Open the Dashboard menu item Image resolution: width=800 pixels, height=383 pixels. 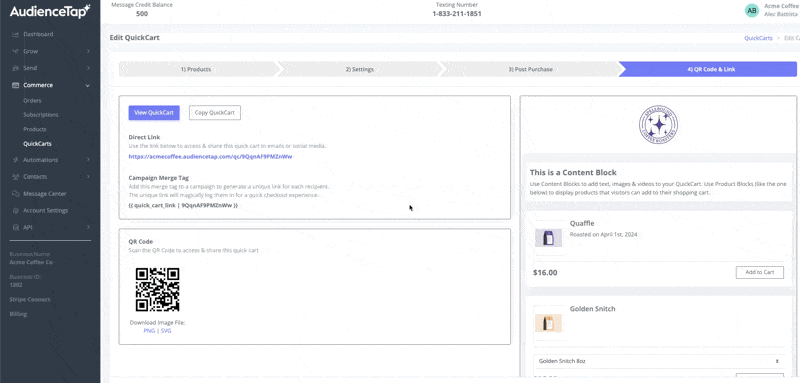point(38,35)
